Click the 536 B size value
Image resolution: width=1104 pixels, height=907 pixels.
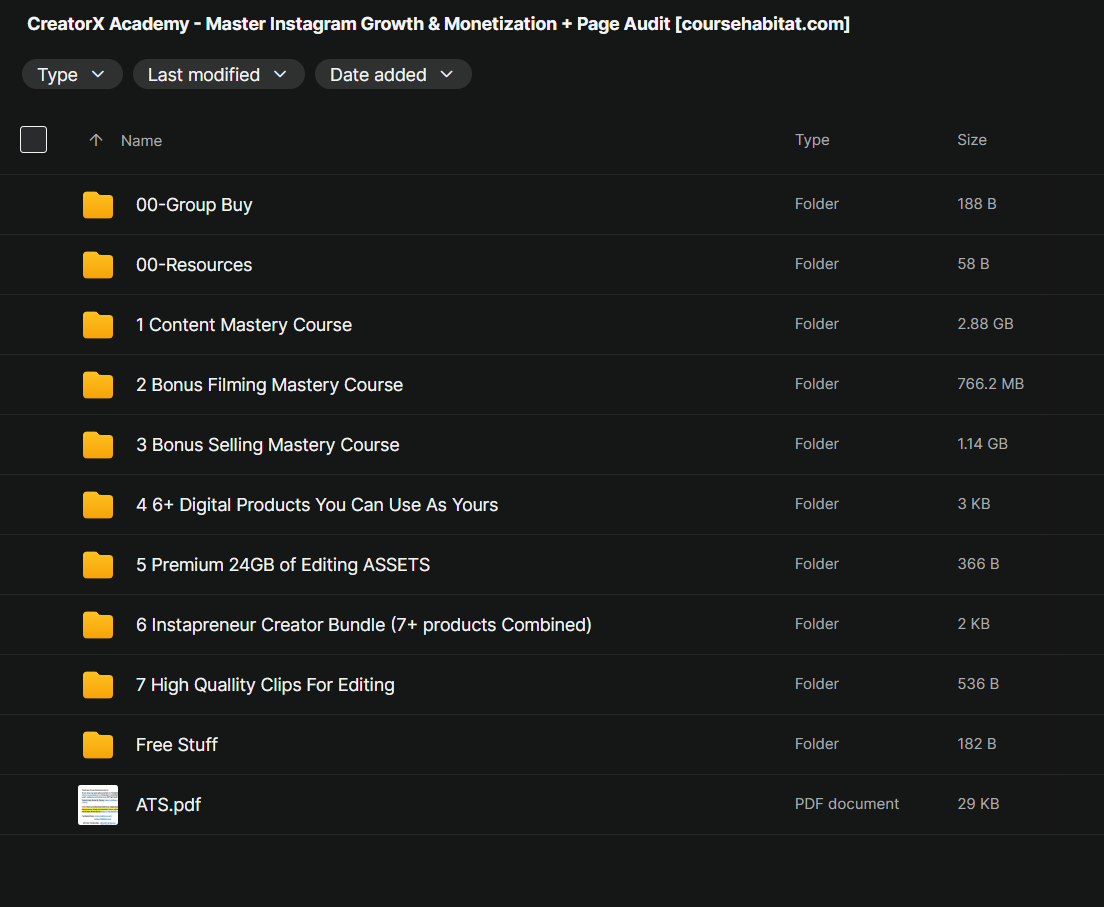(978, 683)
